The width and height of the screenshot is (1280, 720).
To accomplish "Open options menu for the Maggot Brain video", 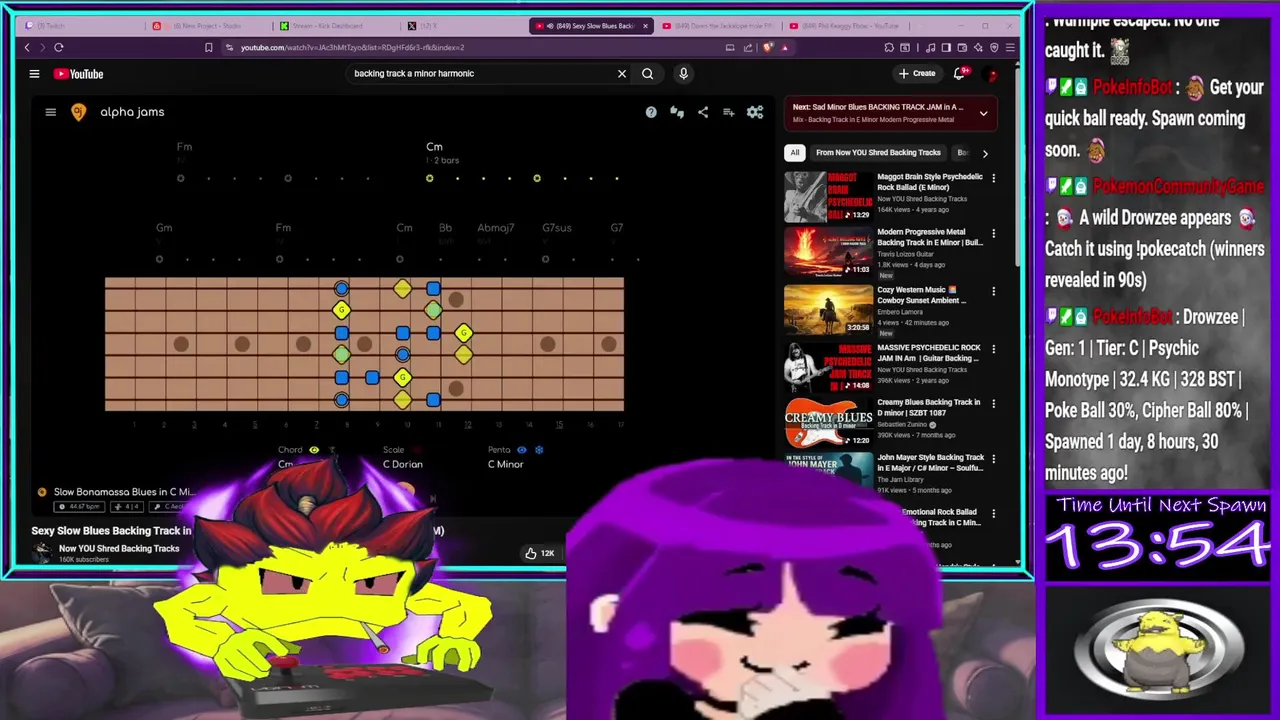I will [x=993, y=178].
